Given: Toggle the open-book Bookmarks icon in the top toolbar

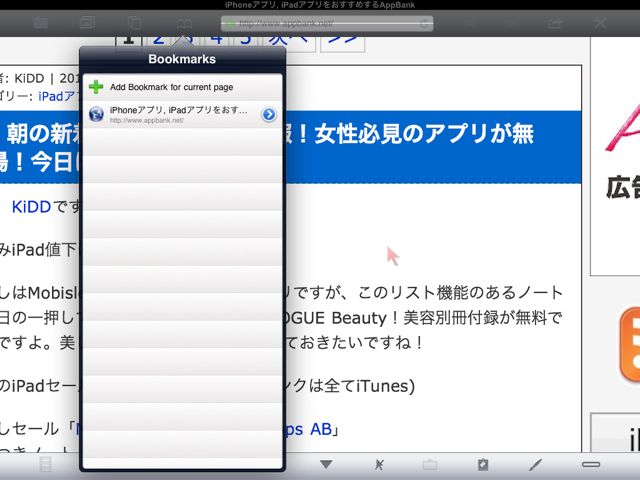Looking at the screenshot, I should 184,23.
